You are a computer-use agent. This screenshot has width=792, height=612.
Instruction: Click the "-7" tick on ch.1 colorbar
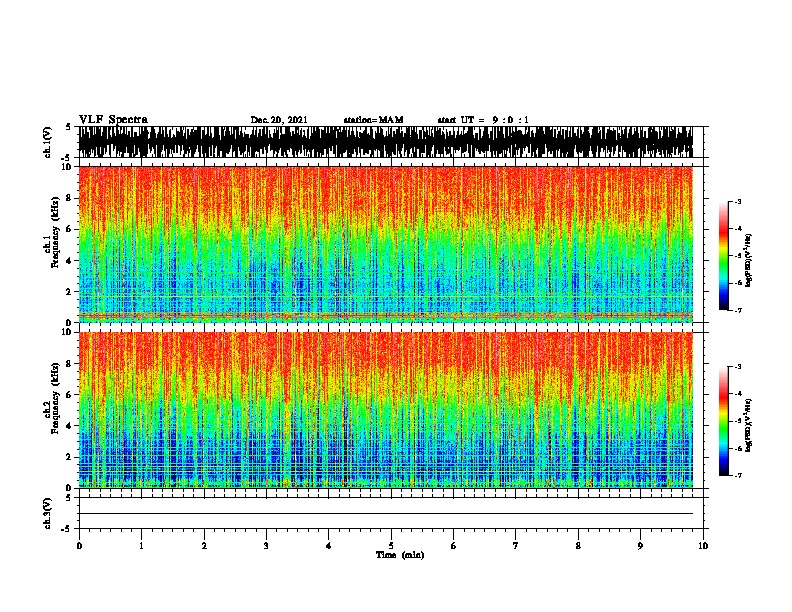[x=737, y=310]
